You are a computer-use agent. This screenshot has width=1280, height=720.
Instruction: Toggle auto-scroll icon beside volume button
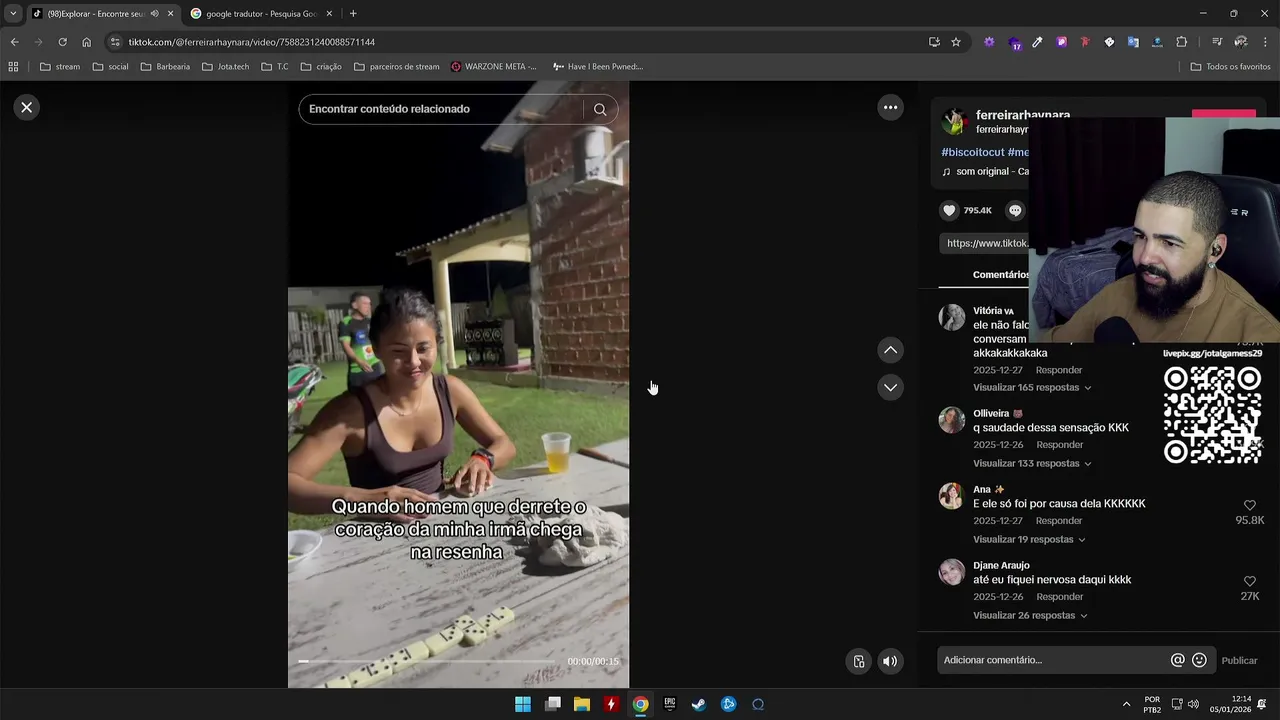point(858,661)
